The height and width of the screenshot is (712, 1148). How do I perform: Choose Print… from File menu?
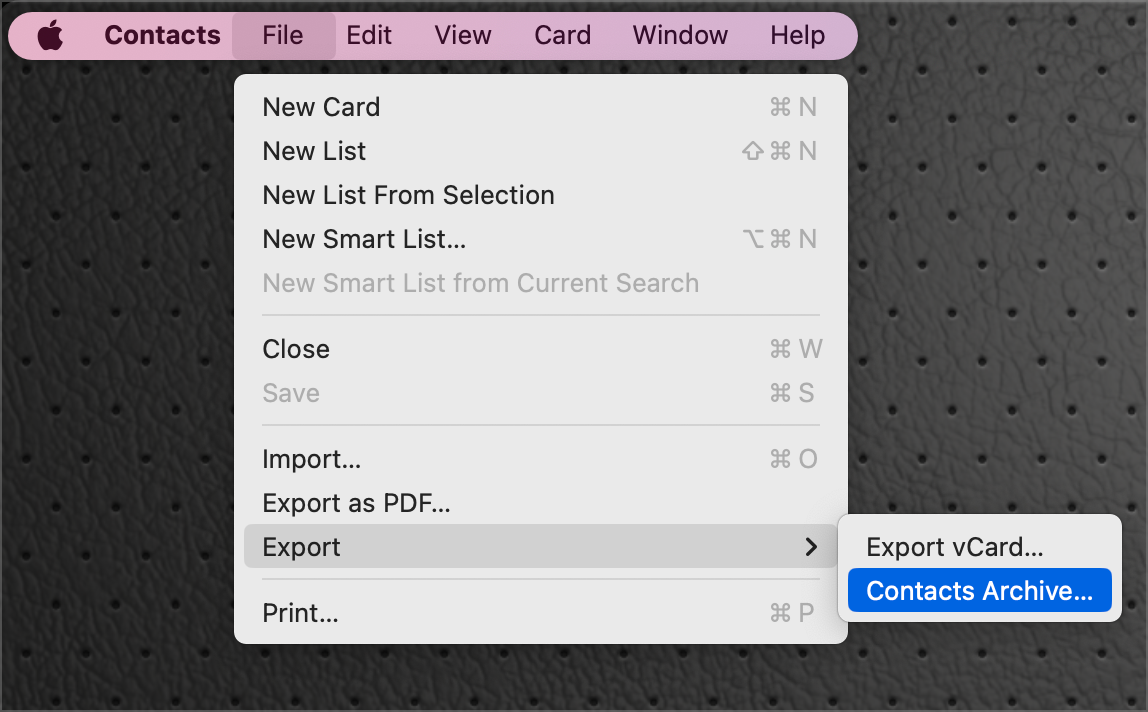point(300,613)
